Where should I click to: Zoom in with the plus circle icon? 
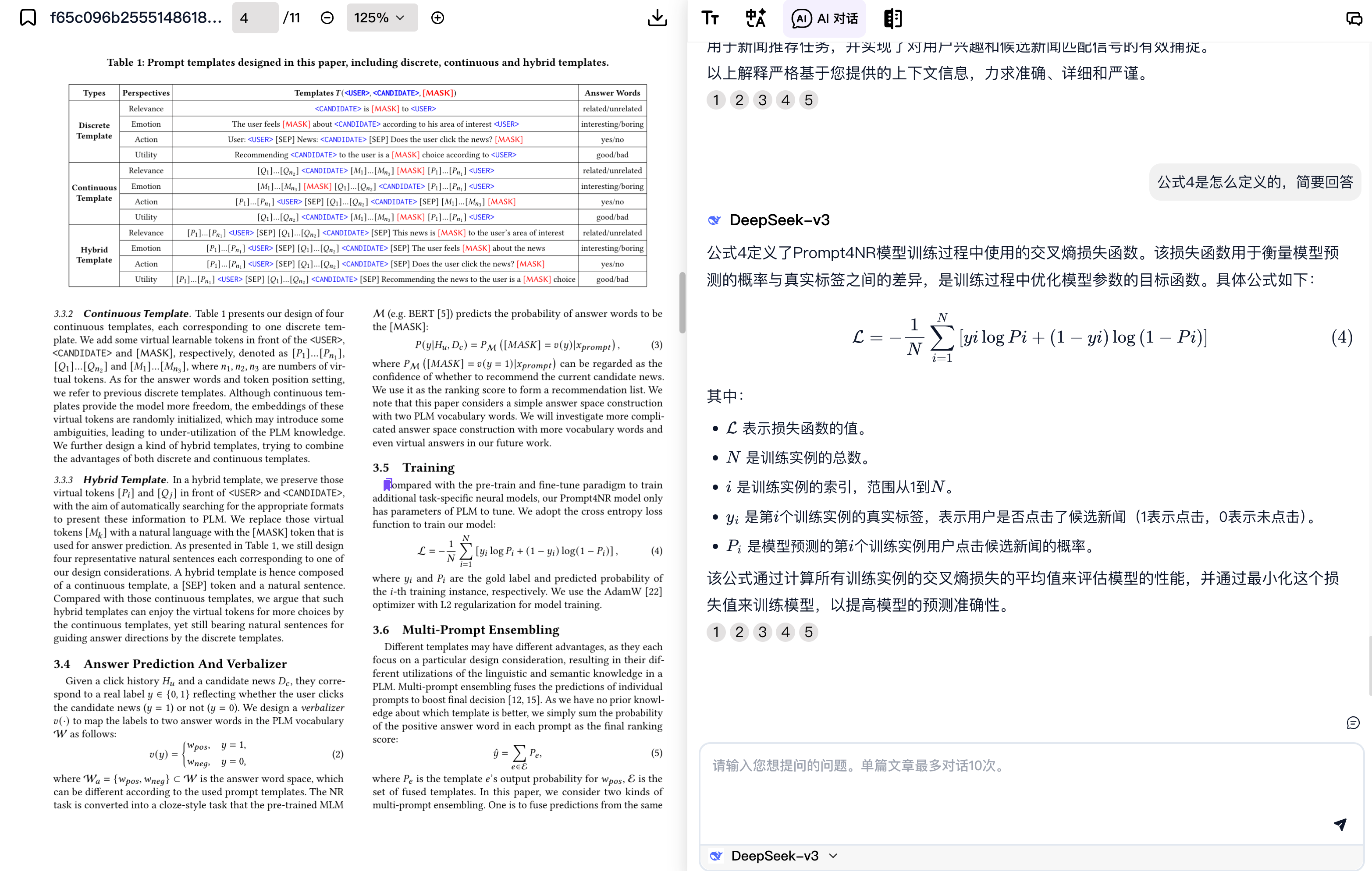tap(437, 18)
